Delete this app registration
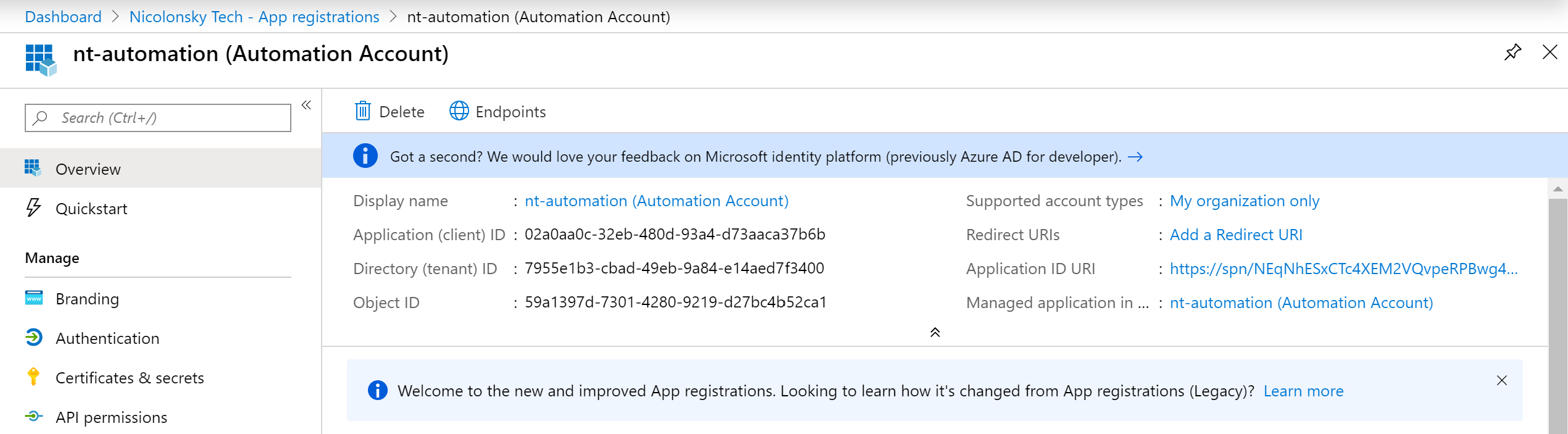Screen dimensions: 1568x434 tap(390, 112)
